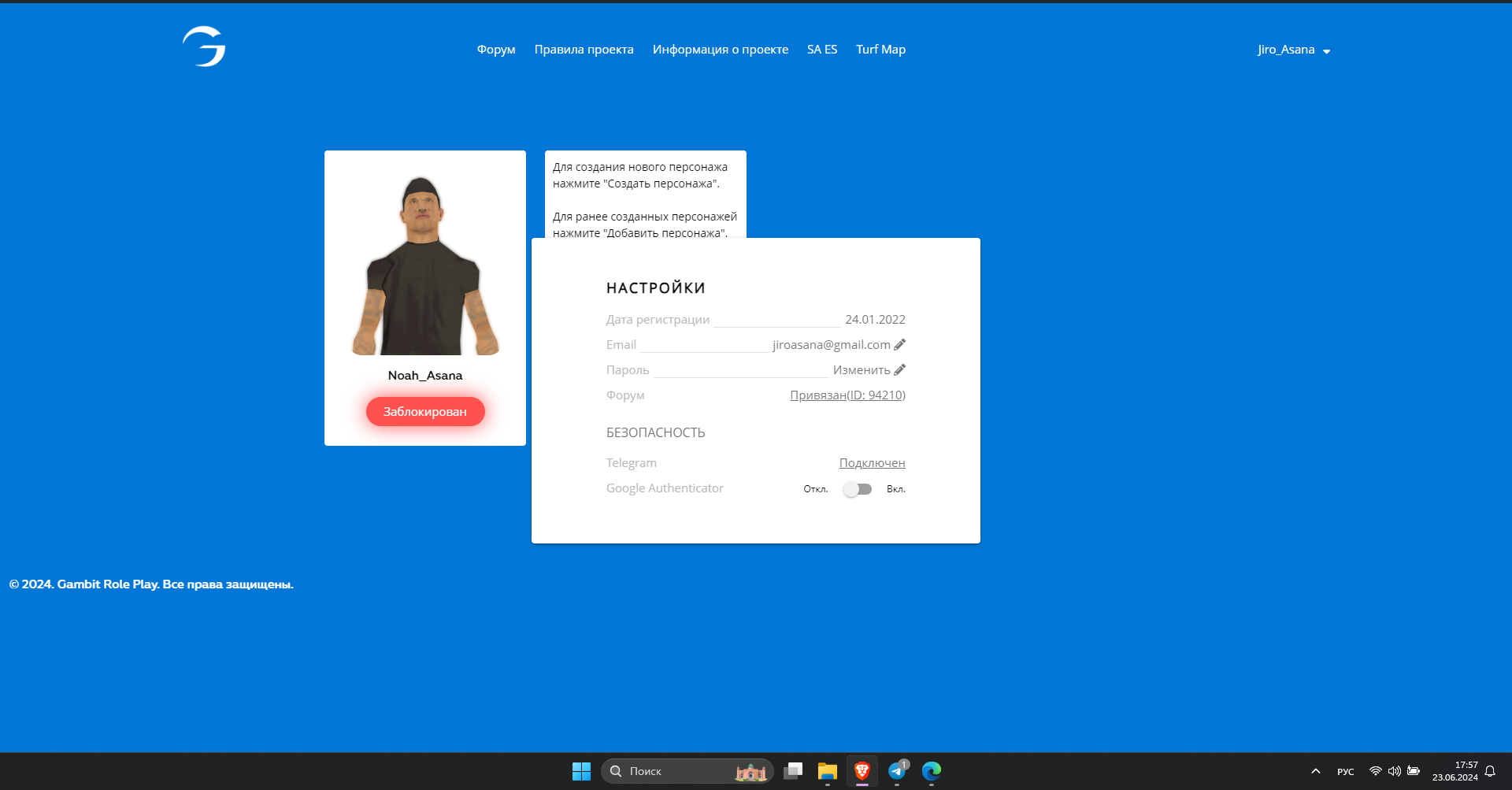The height and width of the screenshot is (790, 1512).
Task: Click the red Заблокирован button
Action: (425, 412)
